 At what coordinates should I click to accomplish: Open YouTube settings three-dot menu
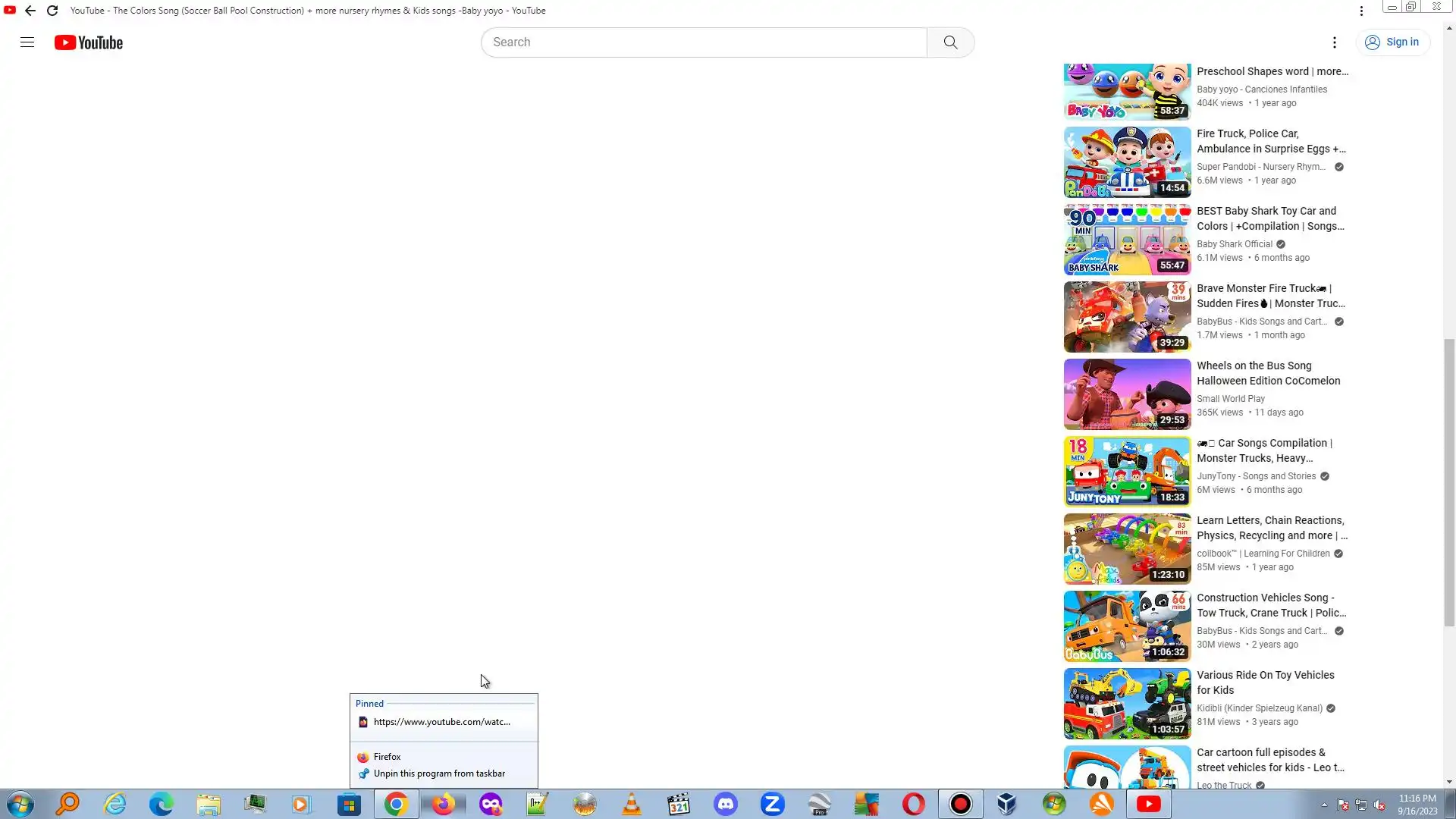(x=1334, y=42)
